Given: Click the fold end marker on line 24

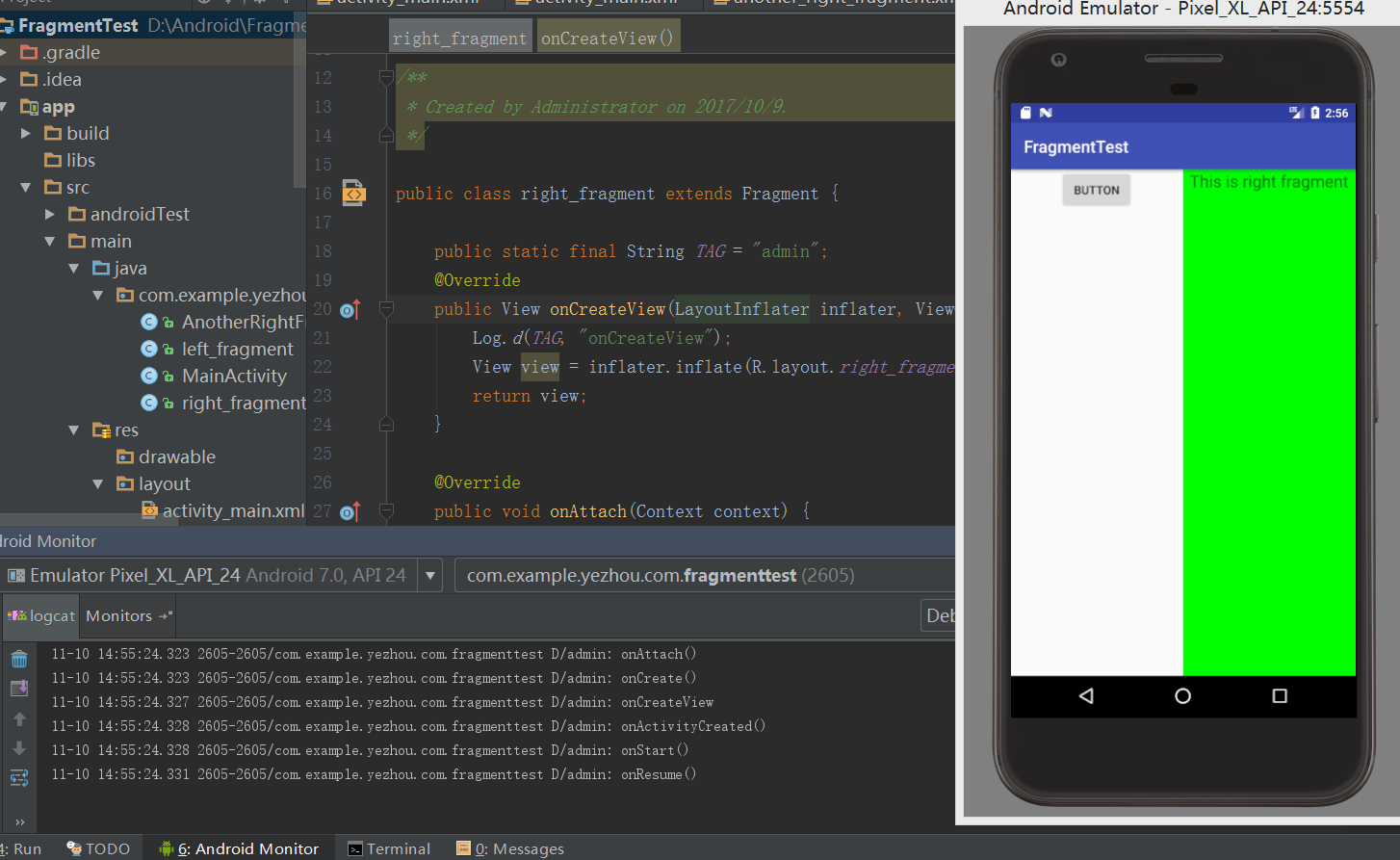Looking at the screenshot, I should tap(386, 424).
